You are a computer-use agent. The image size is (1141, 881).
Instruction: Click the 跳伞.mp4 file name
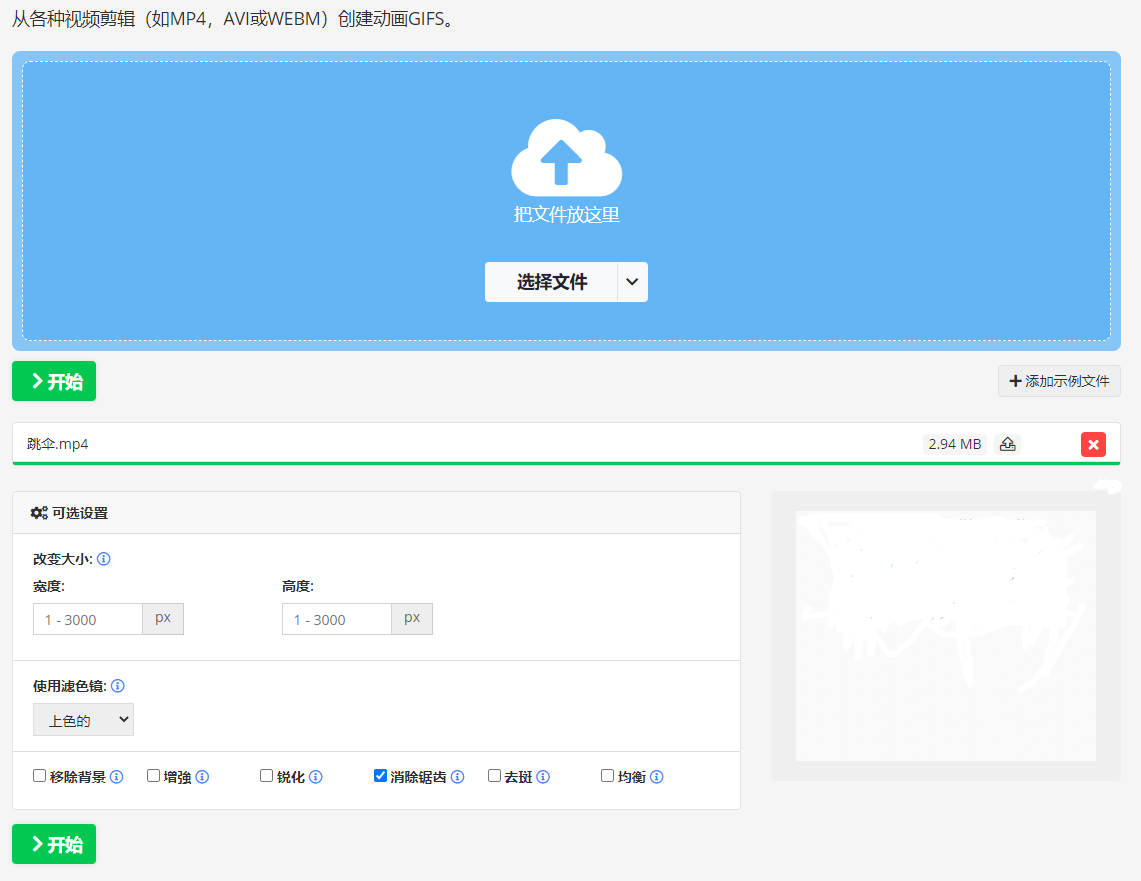(x=57, y=444)
